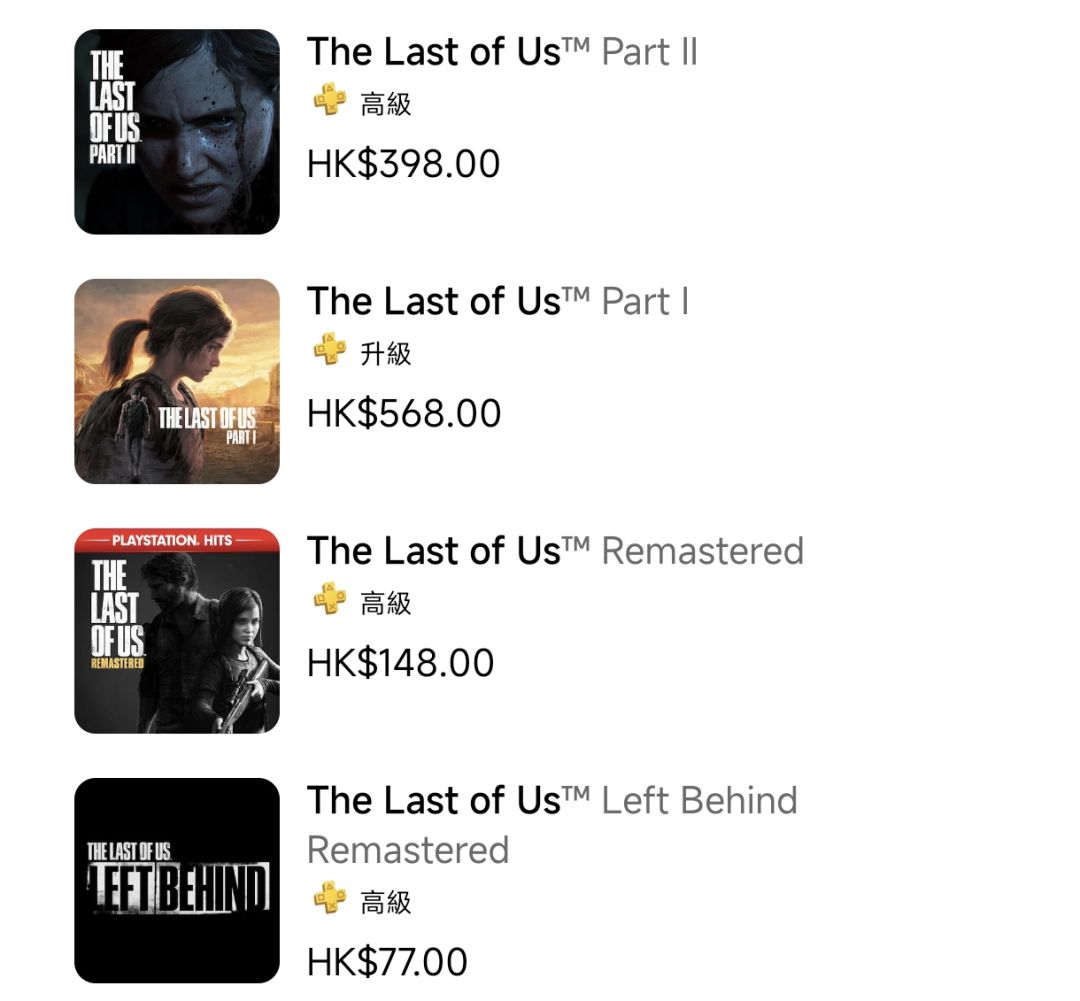Open The Last of Us Part II thumbnail
This screenshot has height=1001, width=1080.
(x=177, y=132)
